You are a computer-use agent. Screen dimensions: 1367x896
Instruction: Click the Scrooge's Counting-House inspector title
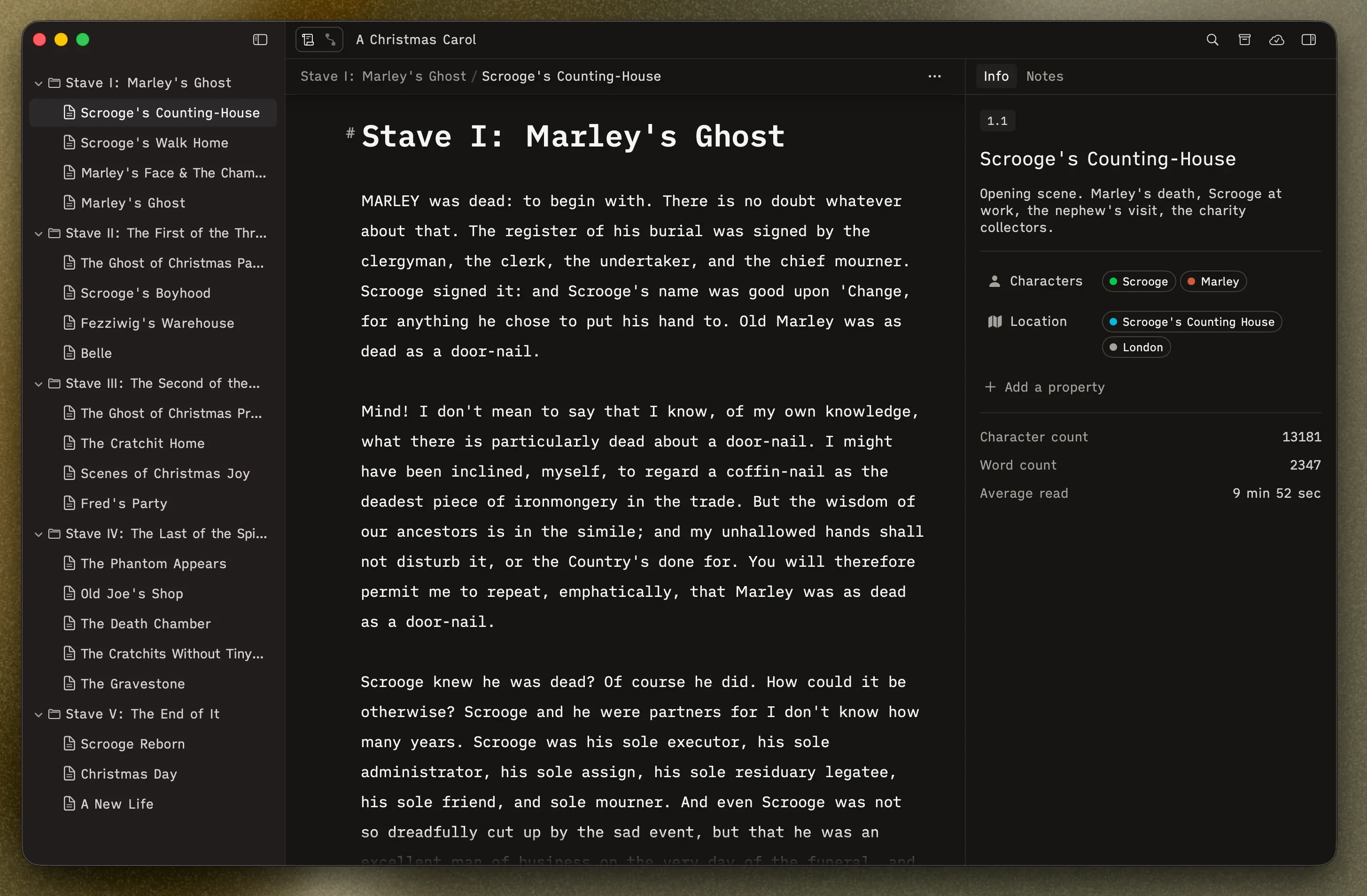pos(1107,159)
